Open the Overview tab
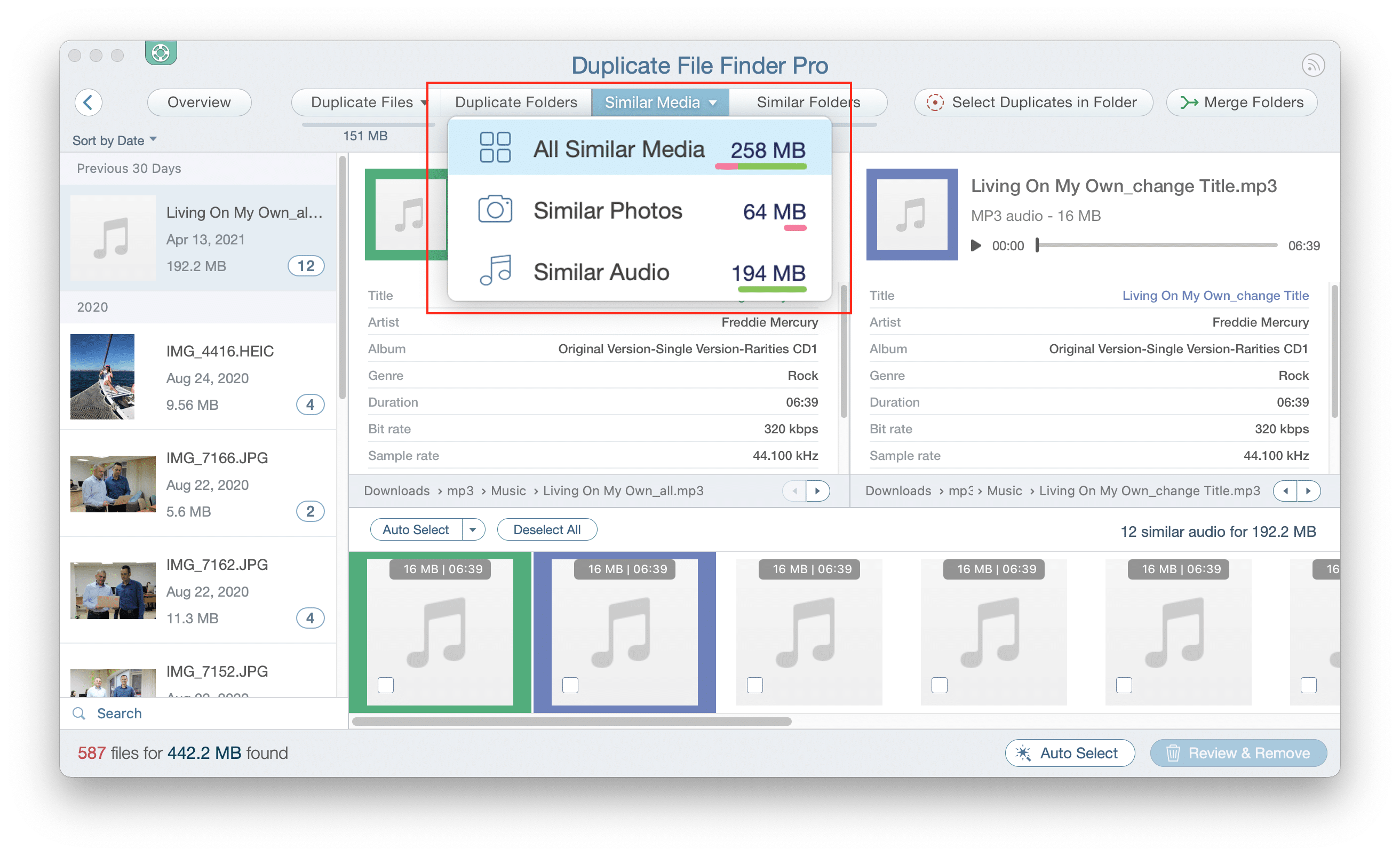Image resolution: width=1400 pixels, height=856 pixels. coord(199,102)
